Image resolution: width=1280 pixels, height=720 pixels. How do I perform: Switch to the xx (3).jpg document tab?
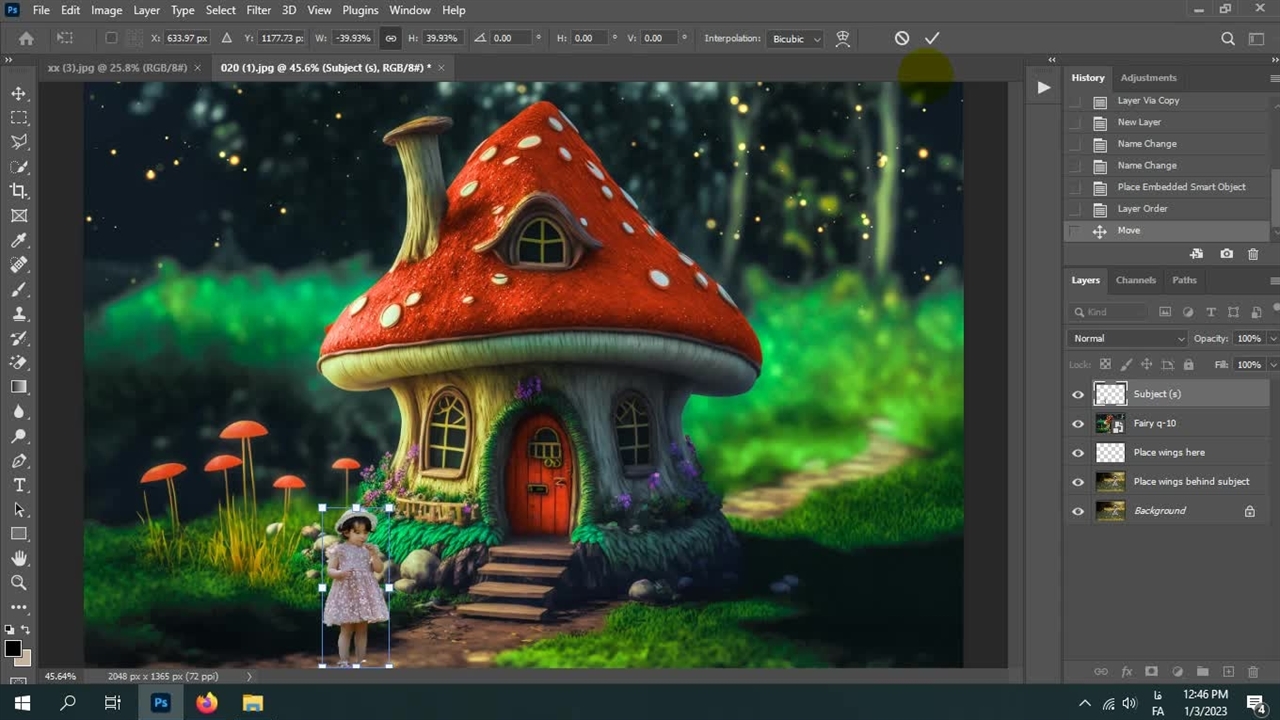click(117, 67)
